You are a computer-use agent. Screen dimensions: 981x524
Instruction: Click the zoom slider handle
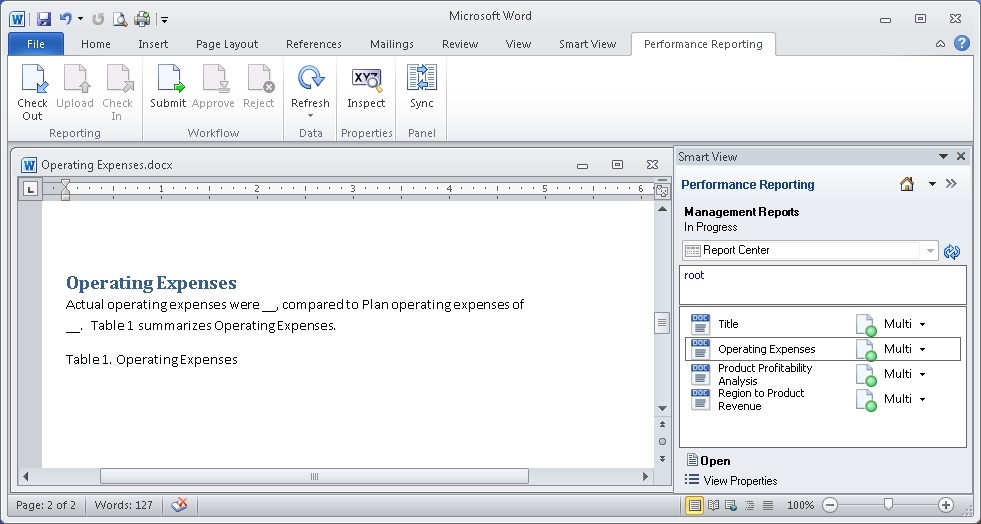(x=888, y=504)
